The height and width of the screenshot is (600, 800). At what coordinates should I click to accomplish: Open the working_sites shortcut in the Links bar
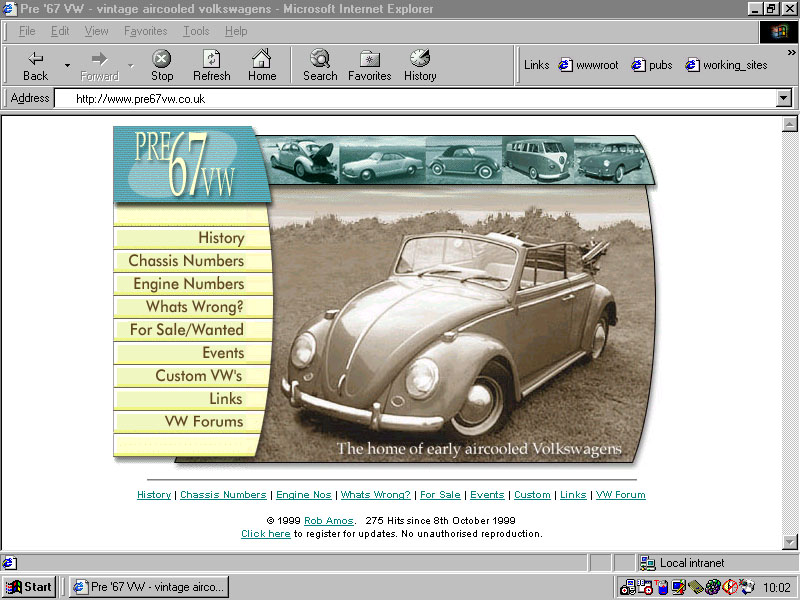727,65
